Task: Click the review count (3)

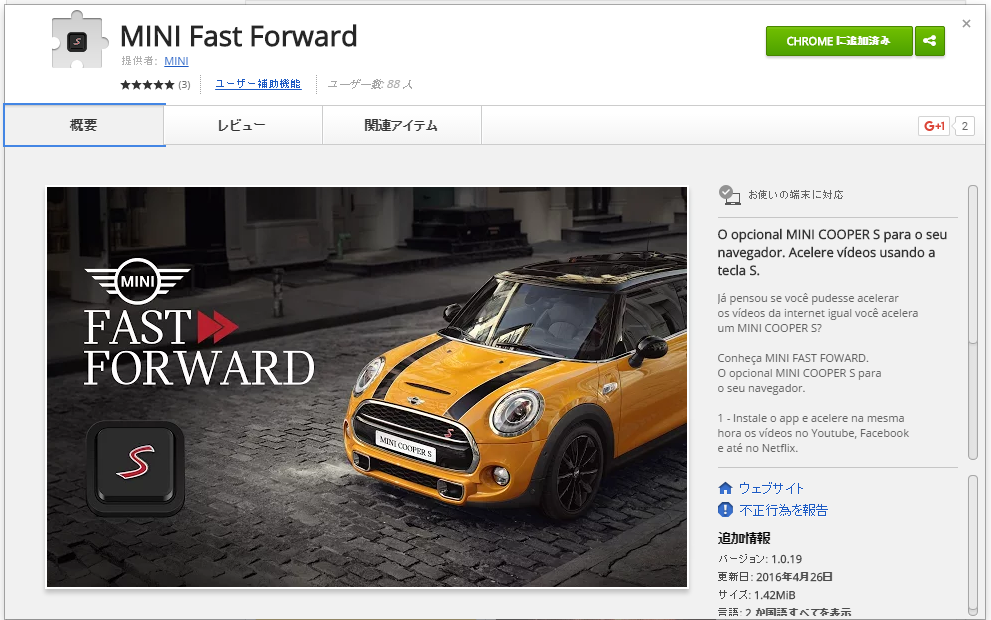Action: (x=184, y=85)
